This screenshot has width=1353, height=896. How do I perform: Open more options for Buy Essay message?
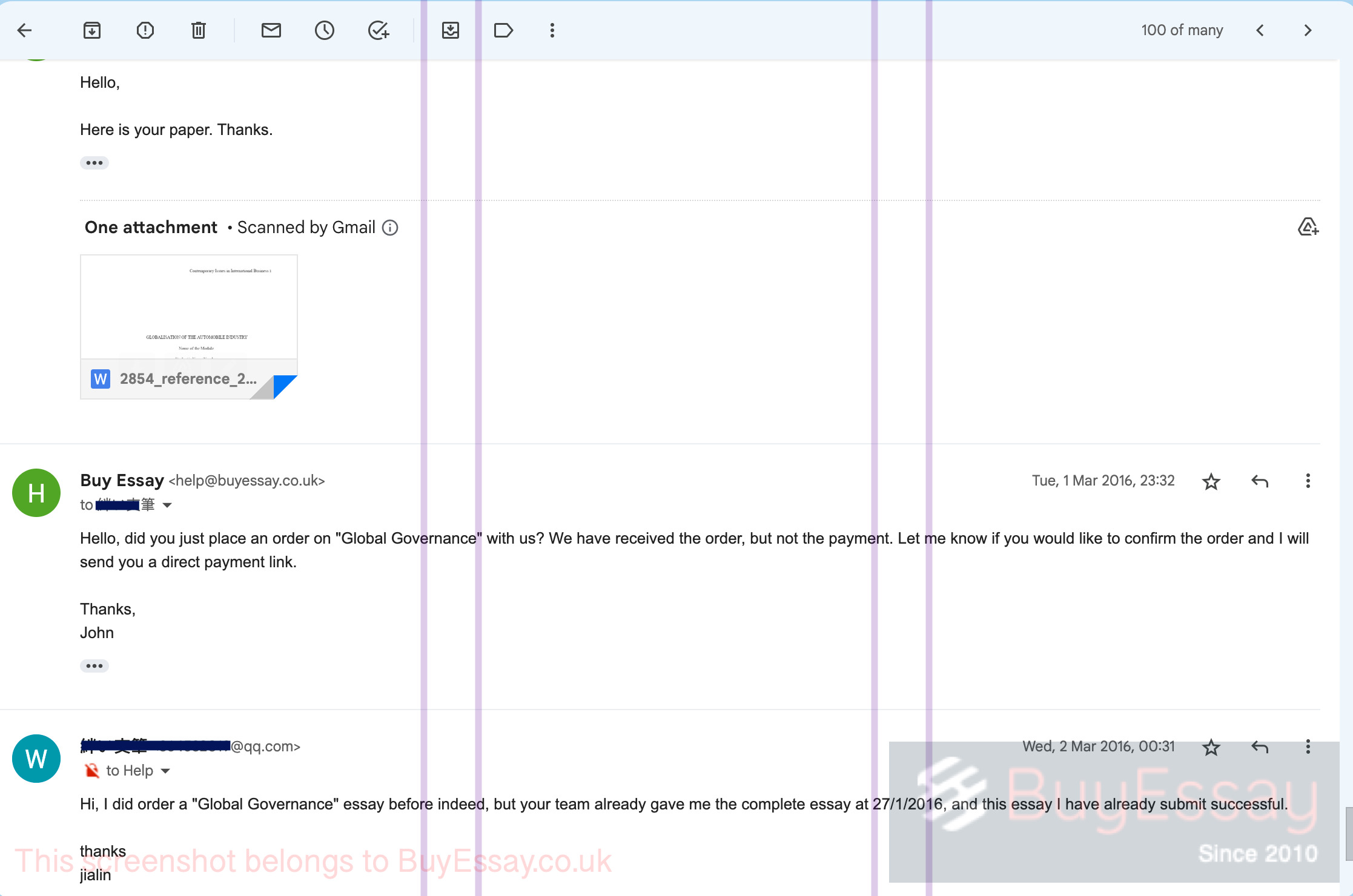[x=1308, y=481]
